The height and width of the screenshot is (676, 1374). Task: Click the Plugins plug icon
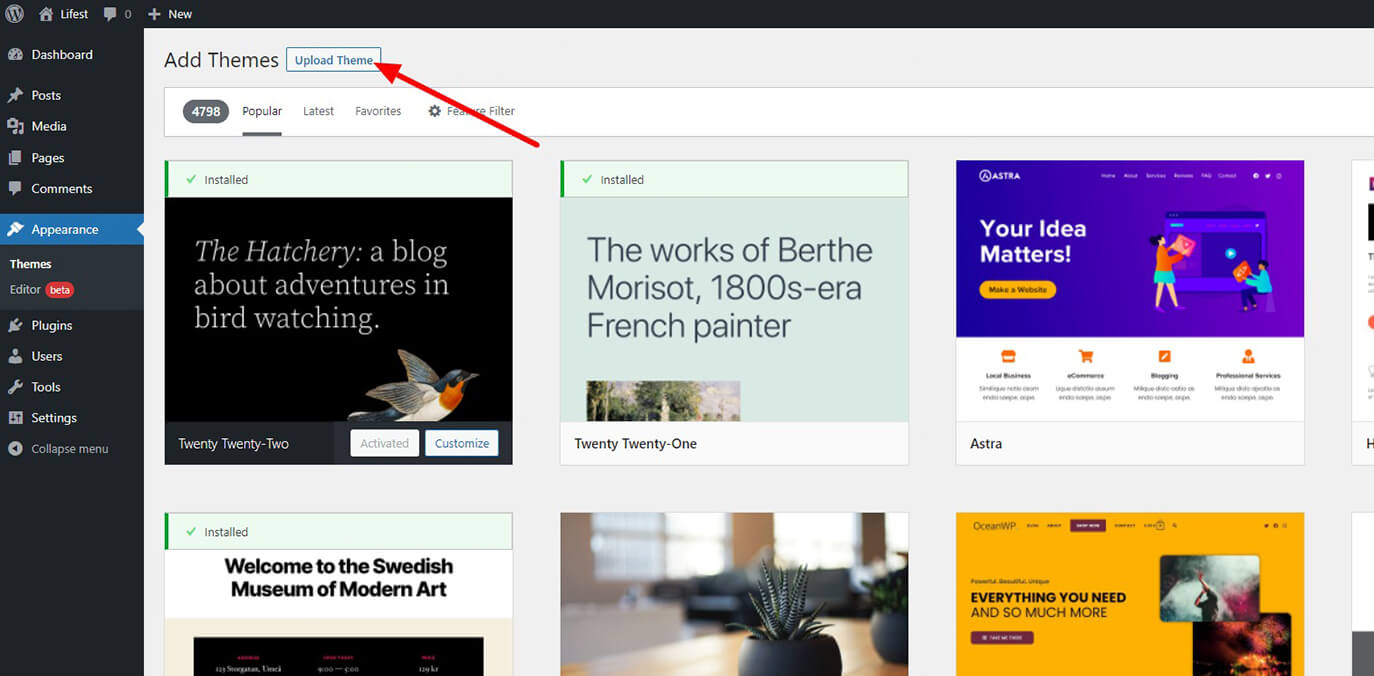click(15, 326)
